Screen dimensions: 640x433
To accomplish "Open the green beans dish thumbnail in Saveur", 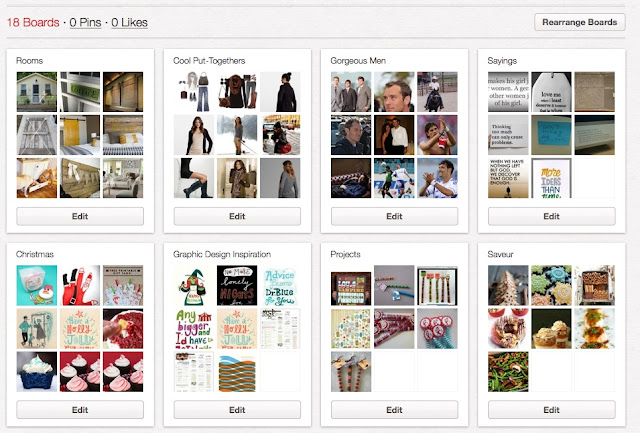I will 508,372.
